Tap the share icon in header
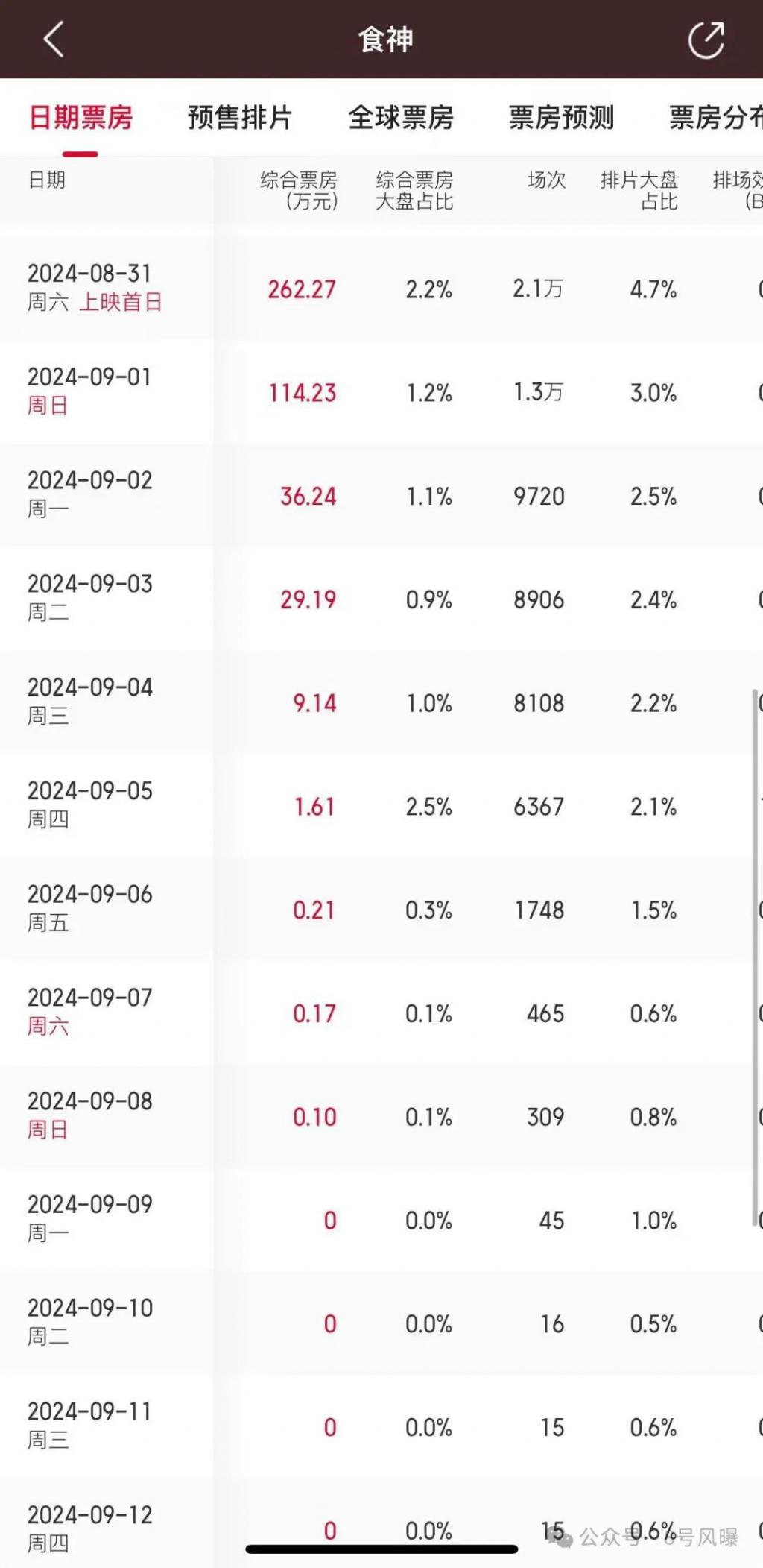The height and width of the screenshot is (1568, 763). (x=706, y=40)
